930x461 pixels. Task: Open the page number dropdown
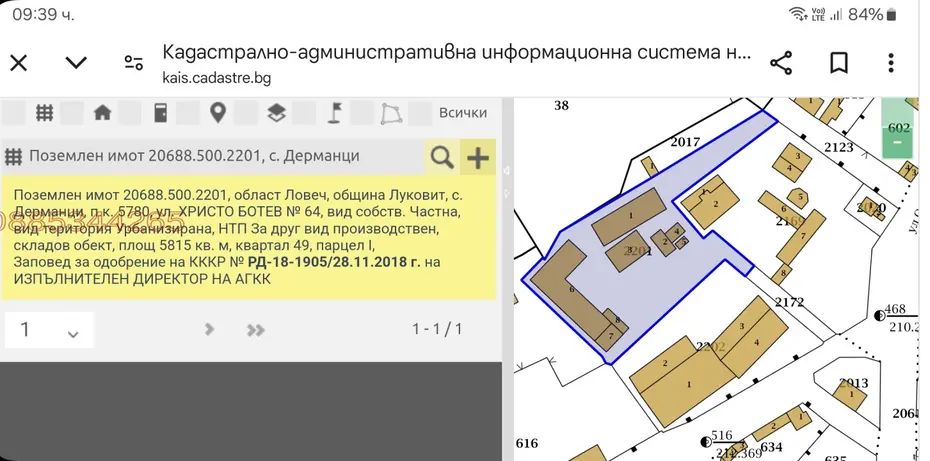pos(49,330)
